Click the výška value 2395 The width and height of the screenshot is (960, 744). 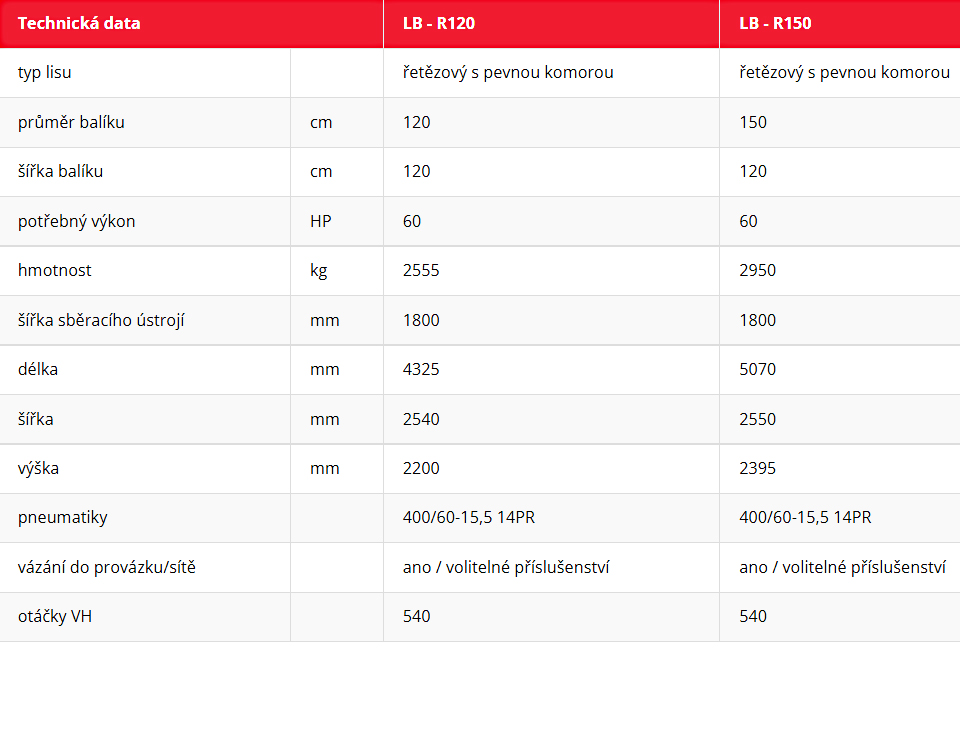(x=757, y=468)
